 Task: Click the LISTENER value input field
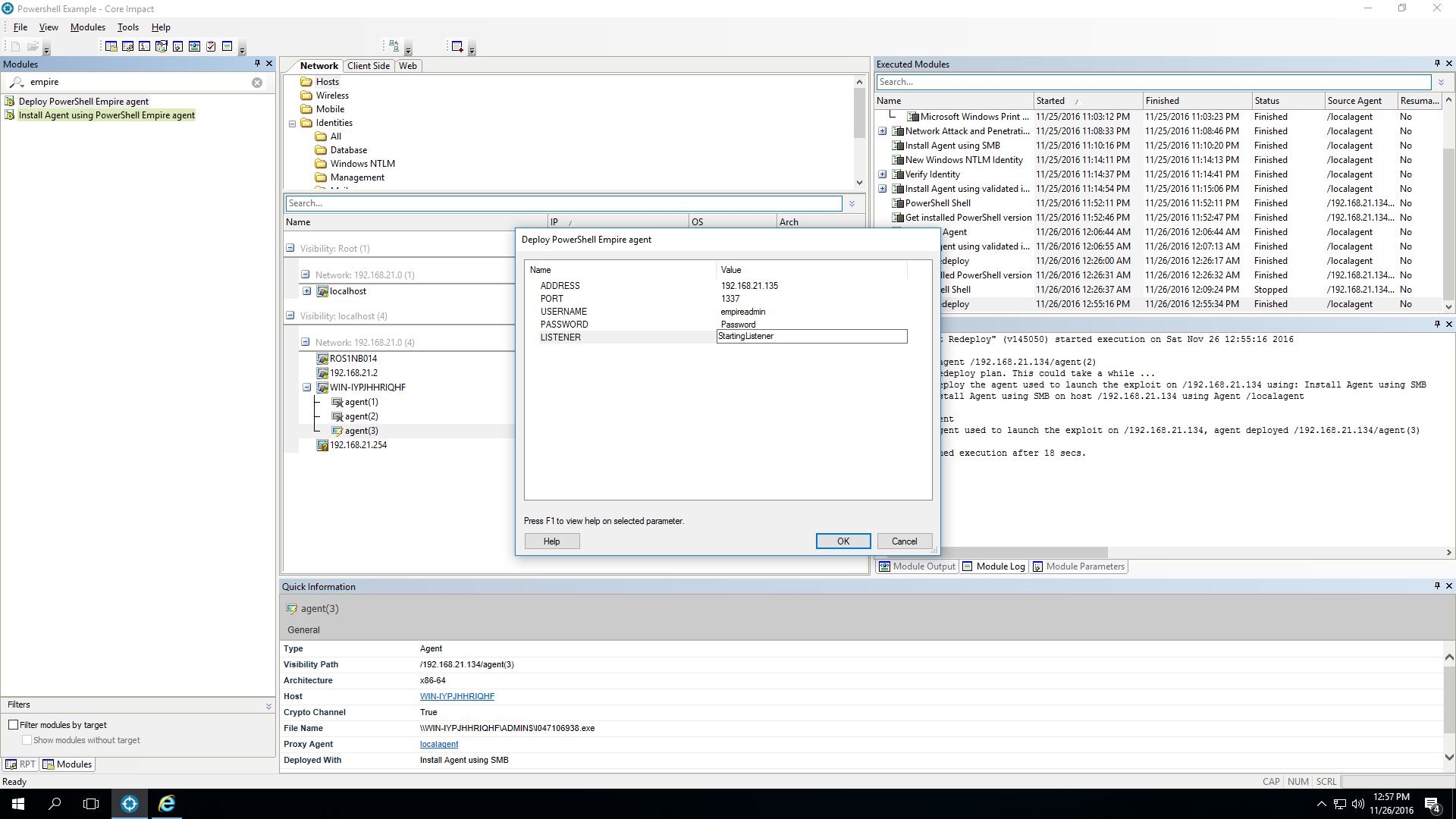811,336
